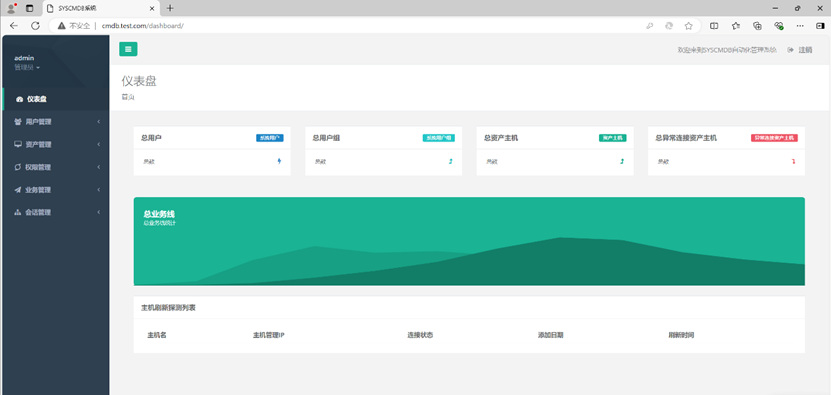The image size is (831, 395).
Task: Open browser essentials heart icon
Action: [779, 25]
